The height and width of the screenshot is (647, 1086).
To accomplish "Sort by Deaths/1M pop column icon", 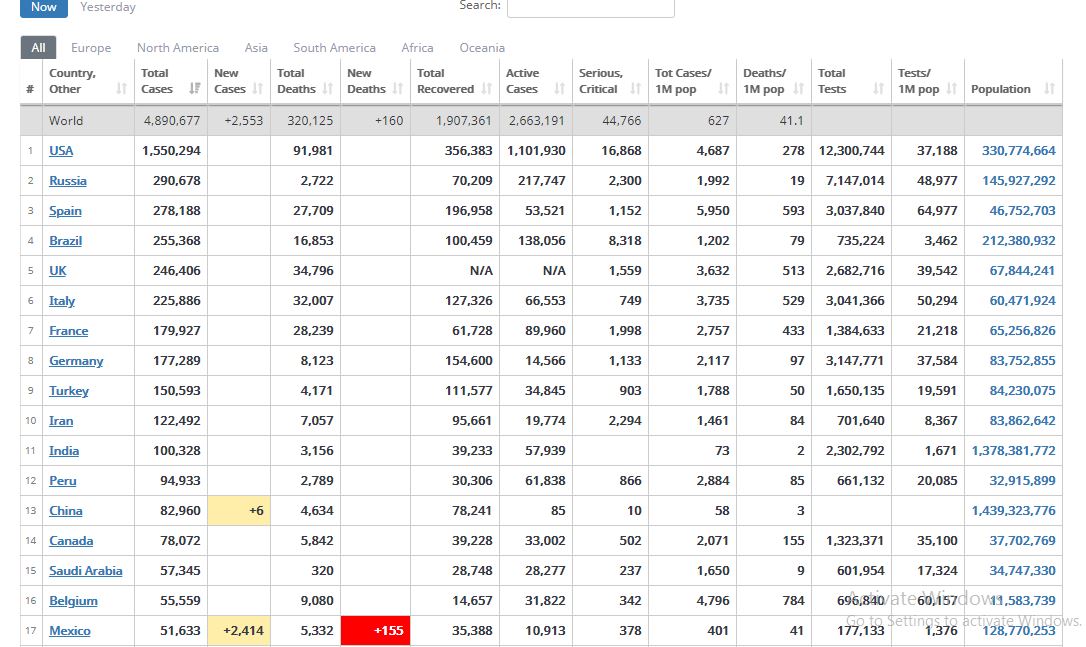I will coord(799,89).
